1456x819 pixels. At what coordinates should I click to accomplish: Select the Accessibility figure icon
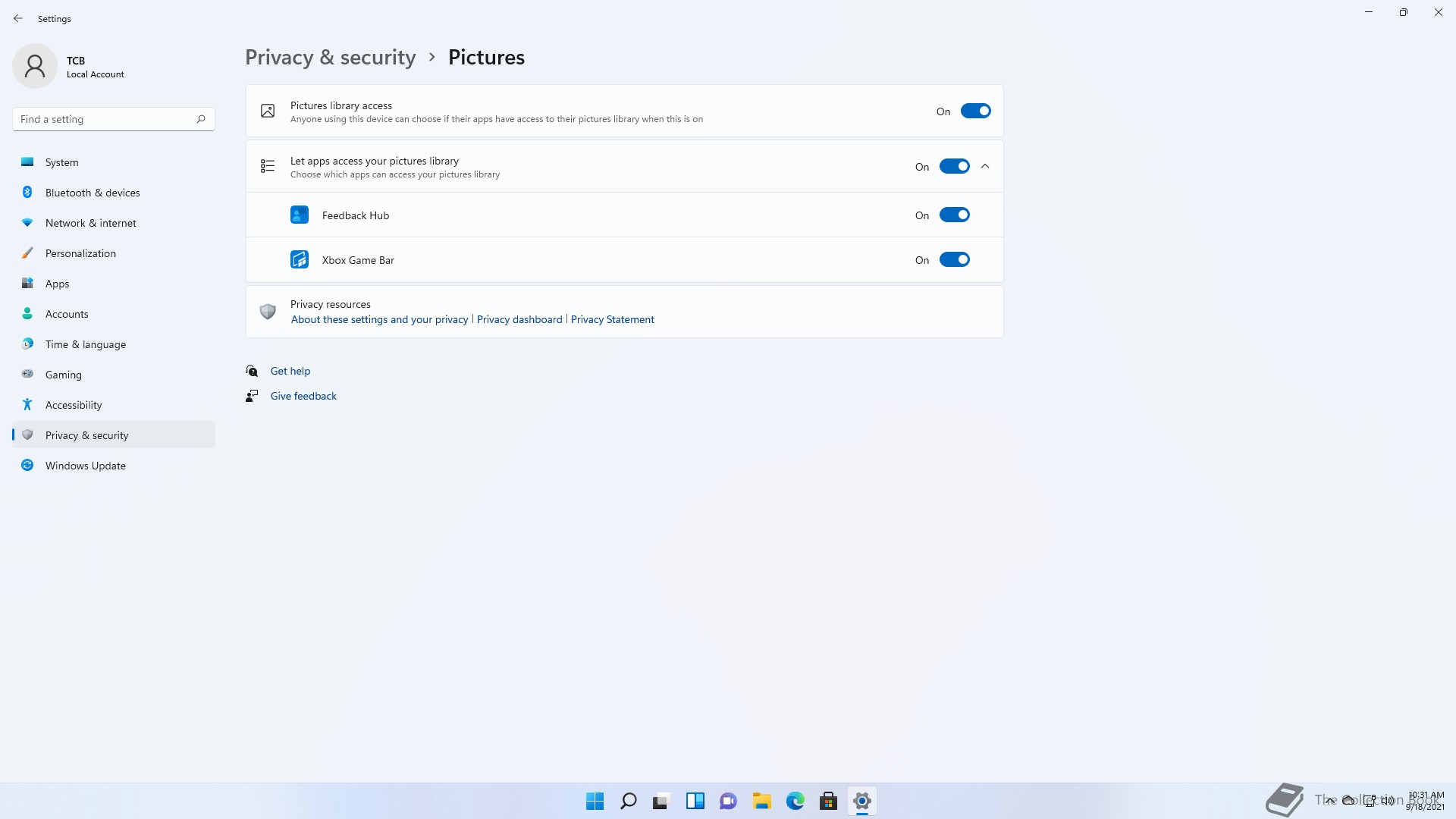(x=27, y=404)
